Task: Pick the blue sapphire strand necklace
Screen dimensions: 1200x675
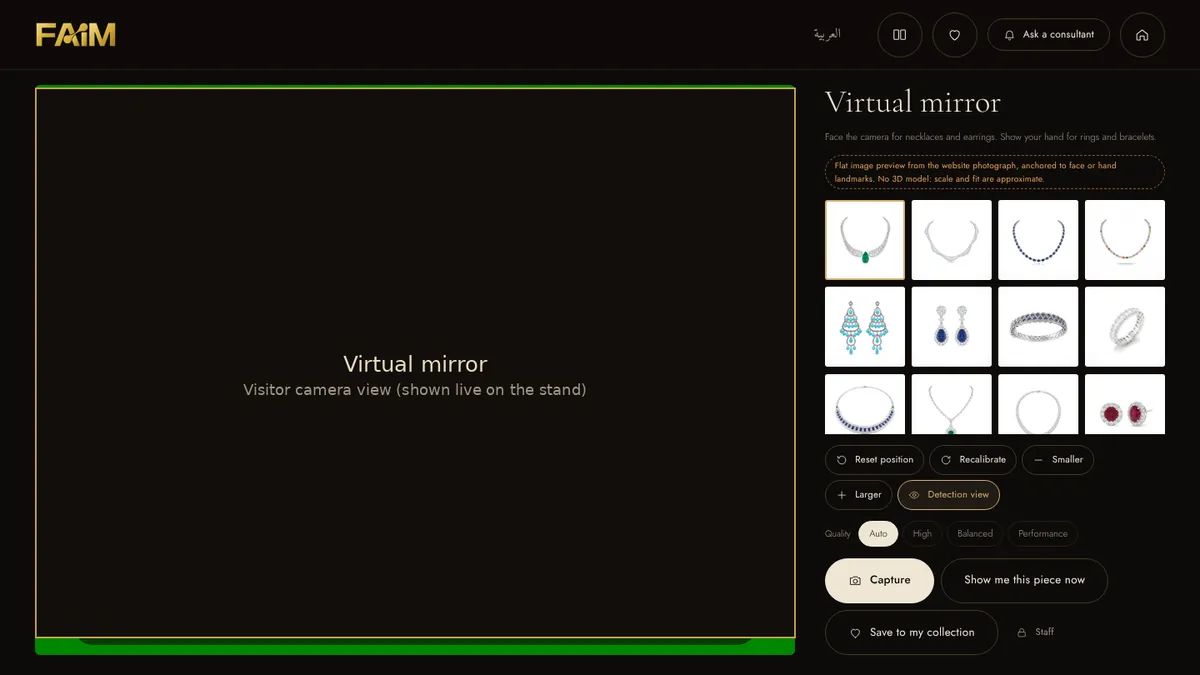Action: (x=1038, y=240)
